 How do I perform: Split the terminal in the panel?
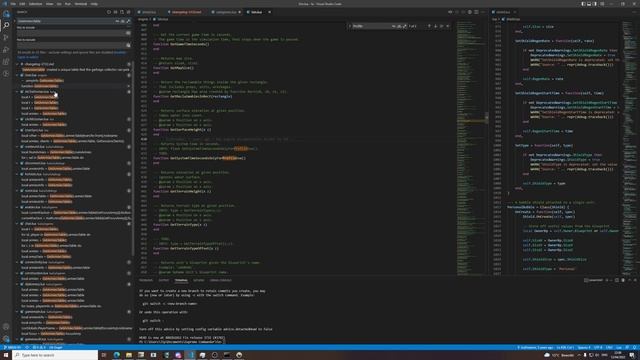pos(617,280)
